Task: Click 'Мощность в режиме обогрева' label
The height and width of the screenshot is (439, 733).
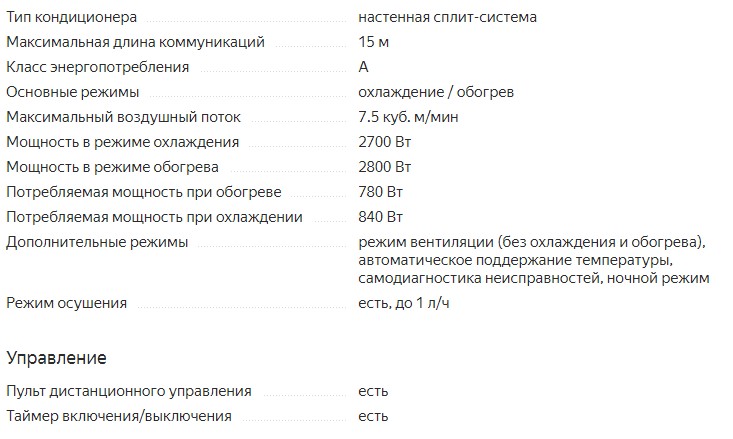Action: (x=112, y=167)
